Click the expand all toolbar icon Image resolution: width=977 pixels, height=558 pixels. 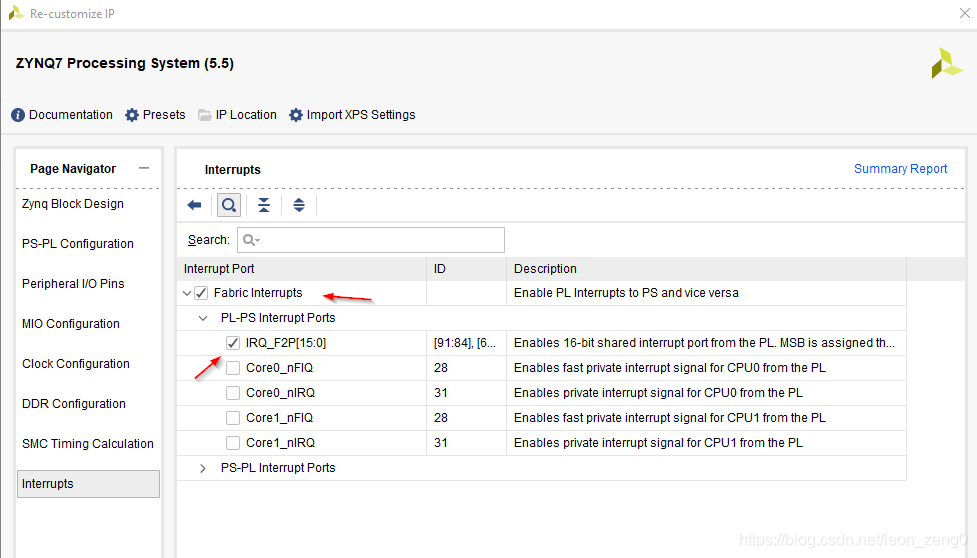(x=299, y=205)
